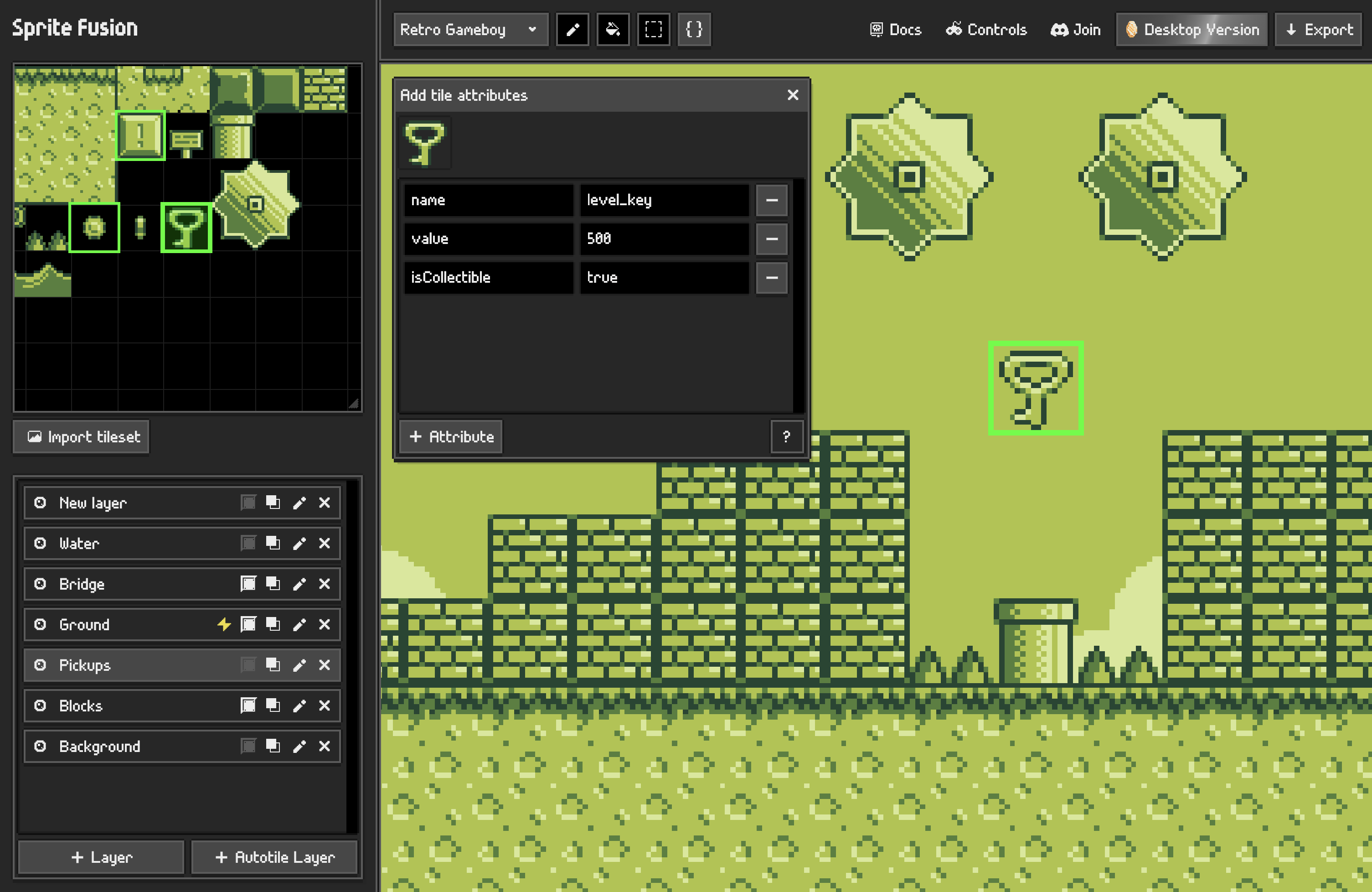Toggle visibility of Water layer
The width and height of the screenshot is (1372, 892).
[40, 543]
